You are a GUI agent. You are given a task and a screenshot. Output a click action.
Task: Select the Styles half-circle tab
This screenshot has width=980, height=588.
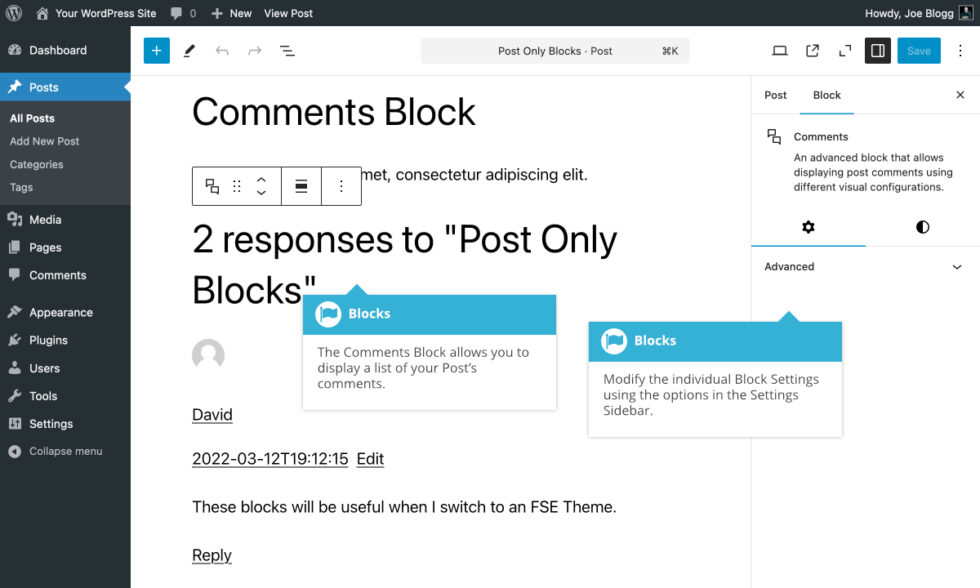[x=922, y=227]
